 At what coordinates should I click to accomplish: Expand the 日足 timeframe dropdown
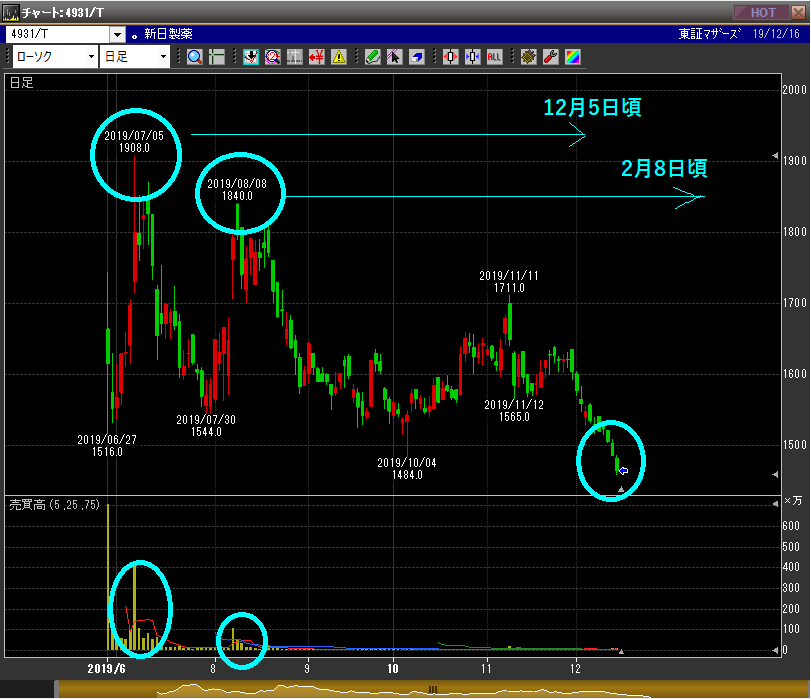point(164,57)
